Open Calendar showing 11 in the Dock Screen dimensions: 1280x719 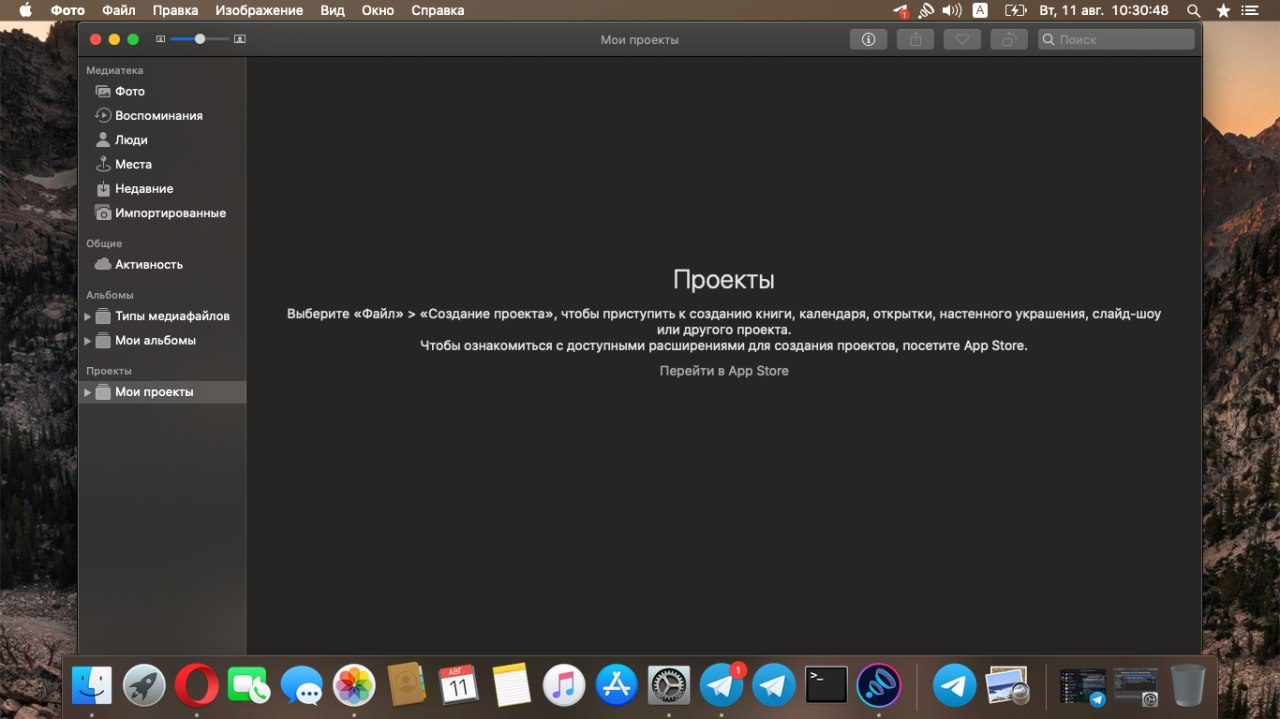pyautogui.click(x=458, y=686)
